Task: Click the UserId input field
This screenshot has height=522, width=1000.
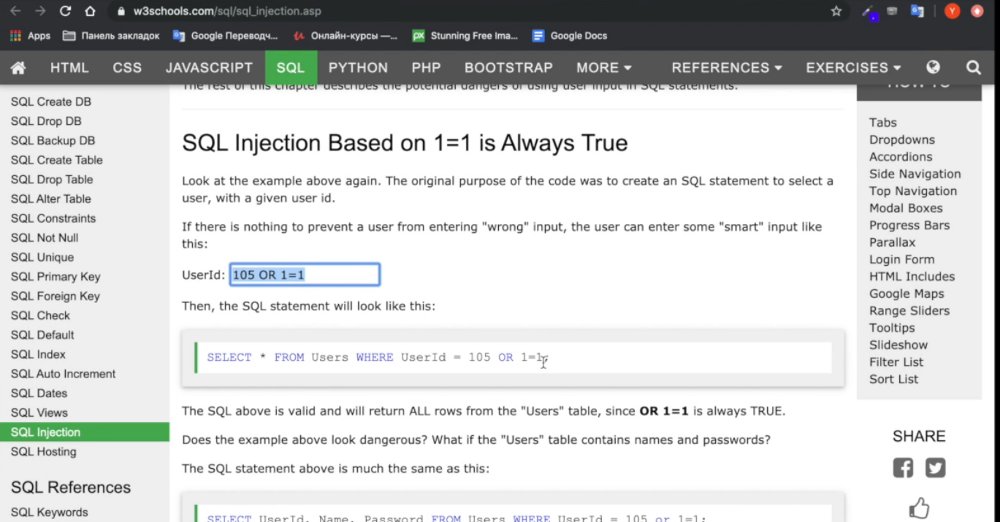Action: tap(305, 274)
